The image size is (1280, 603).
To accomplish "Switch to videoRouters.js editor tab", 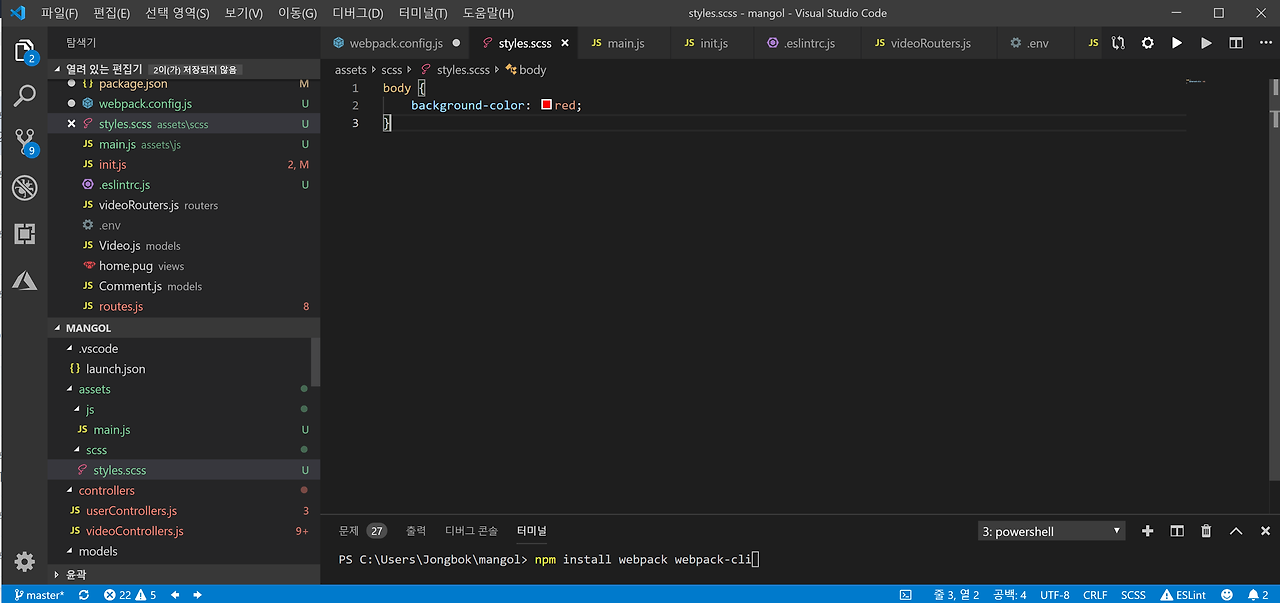I will tap(930, 43).
